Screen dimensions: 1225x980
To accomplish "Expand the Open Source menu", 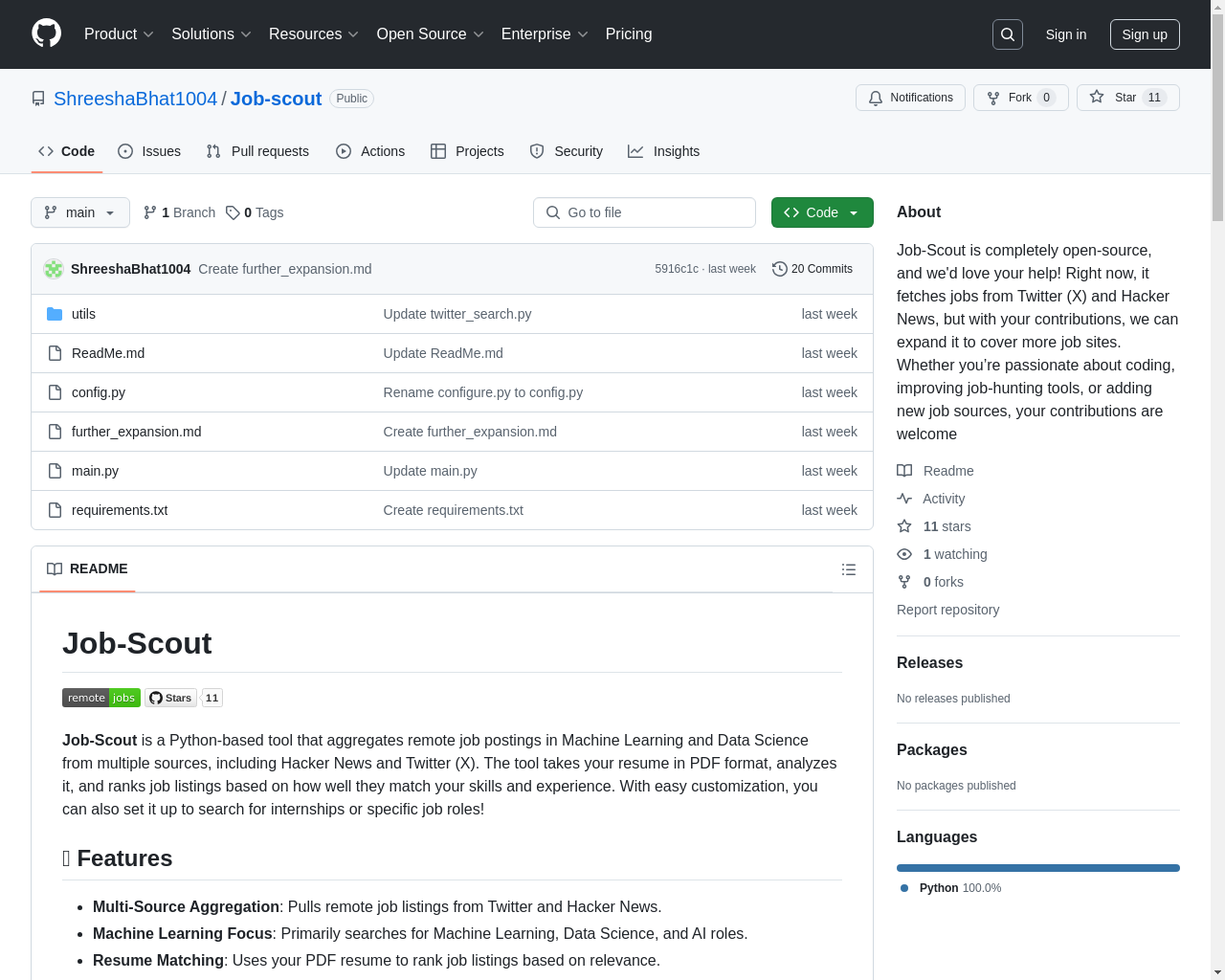I will coord(431,34).
